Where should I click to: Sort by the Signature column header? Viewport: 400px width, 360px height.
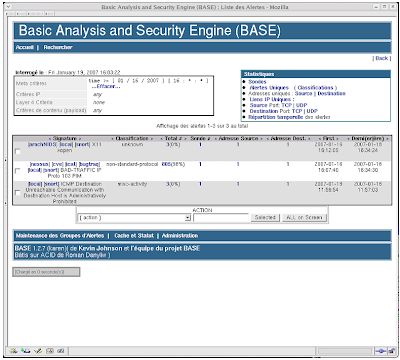65,138
